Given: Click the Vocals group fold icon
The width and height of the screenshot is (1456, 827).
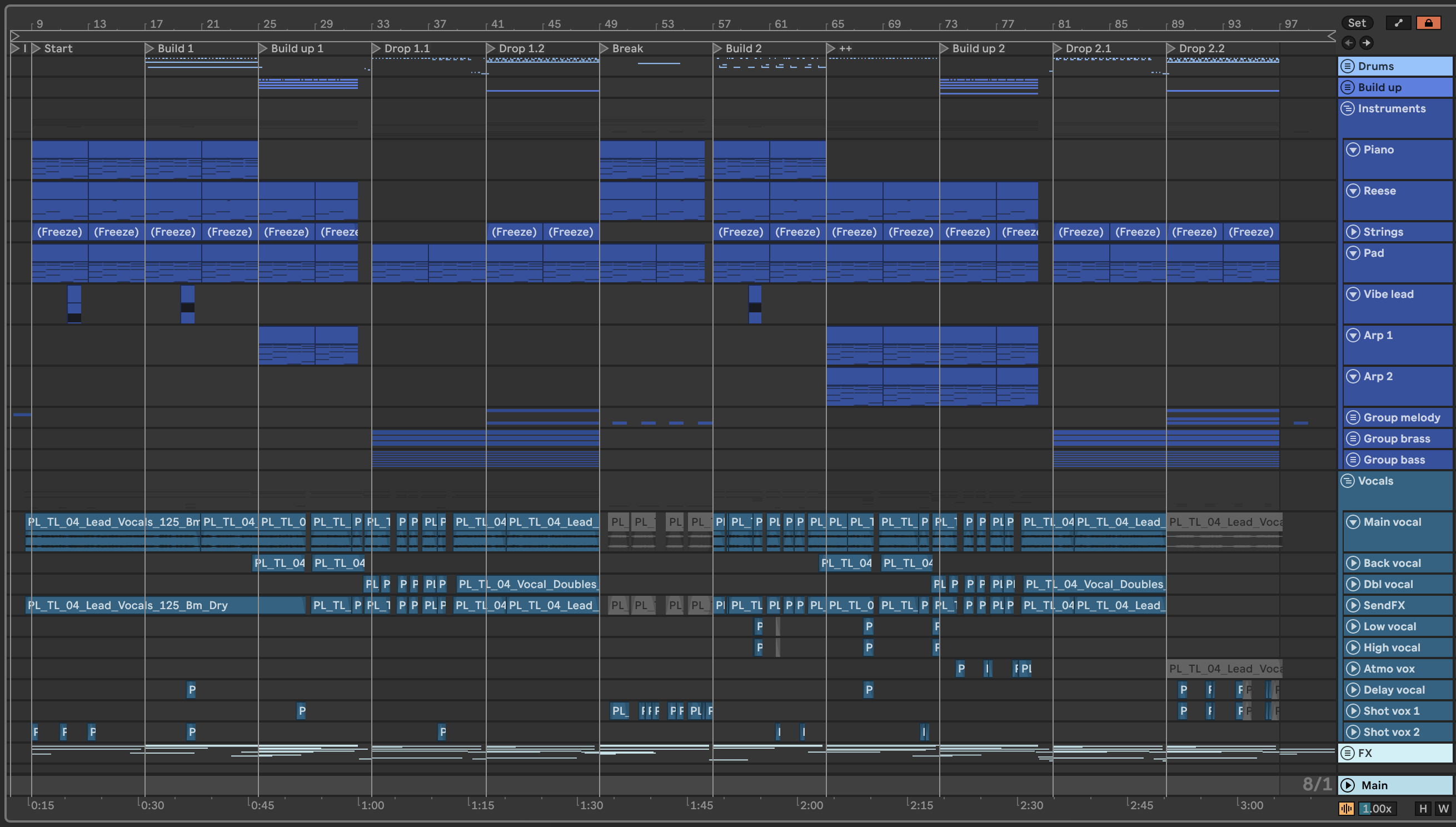Looking at the screenshot, I should click(1347, 481).
